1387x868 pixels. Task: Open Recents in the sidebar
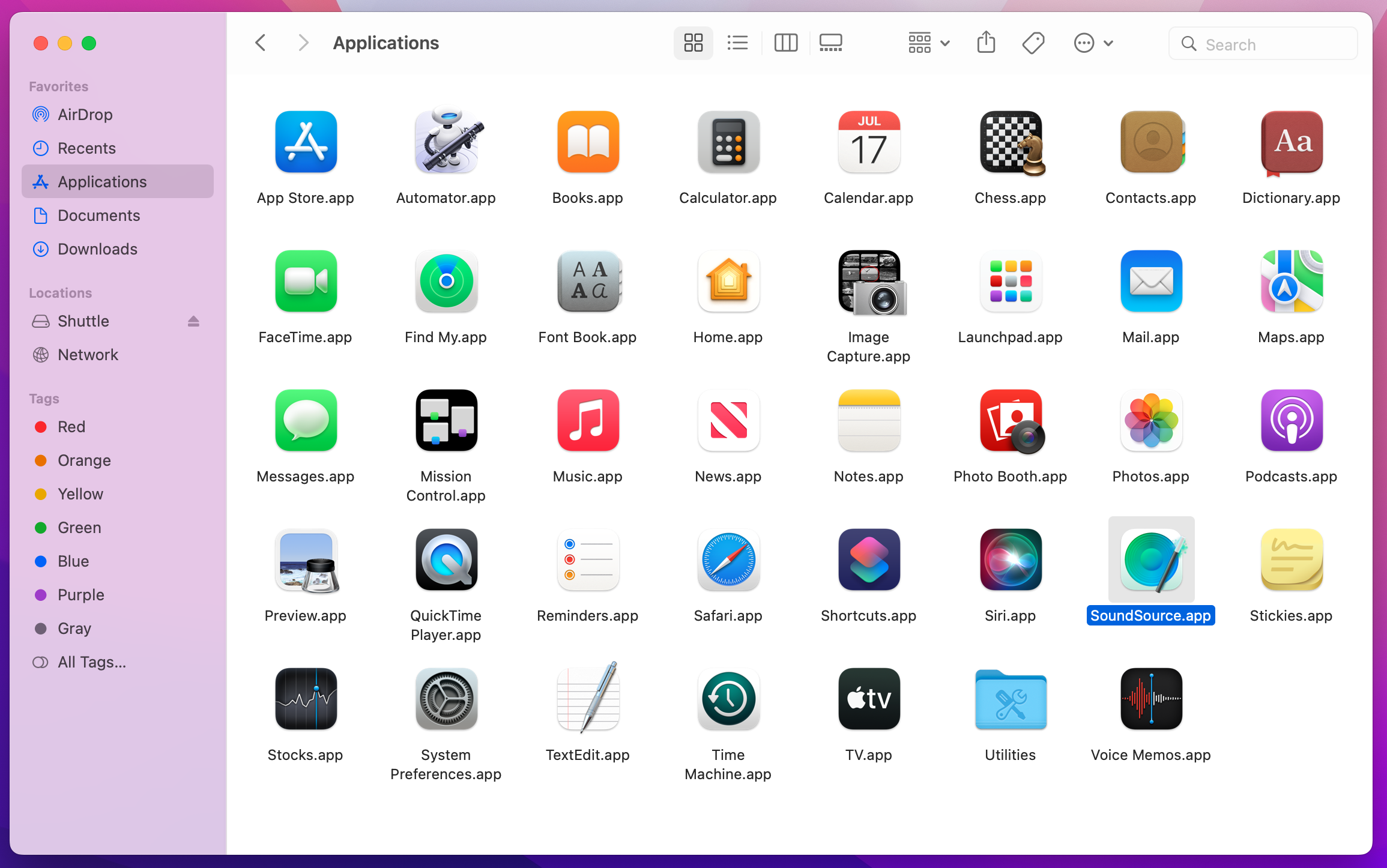coord(118,148)
